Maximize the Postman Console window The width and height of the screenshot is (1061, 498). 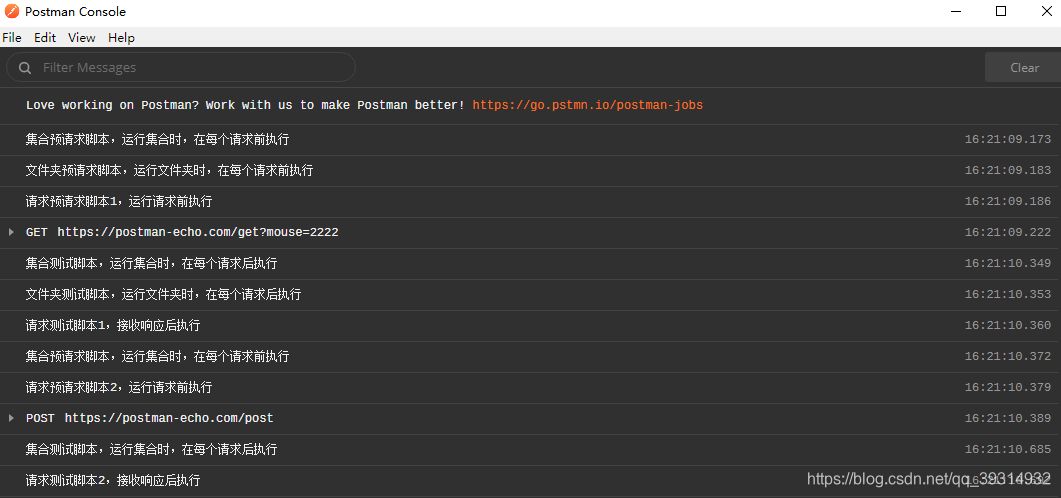(1001, 12)
